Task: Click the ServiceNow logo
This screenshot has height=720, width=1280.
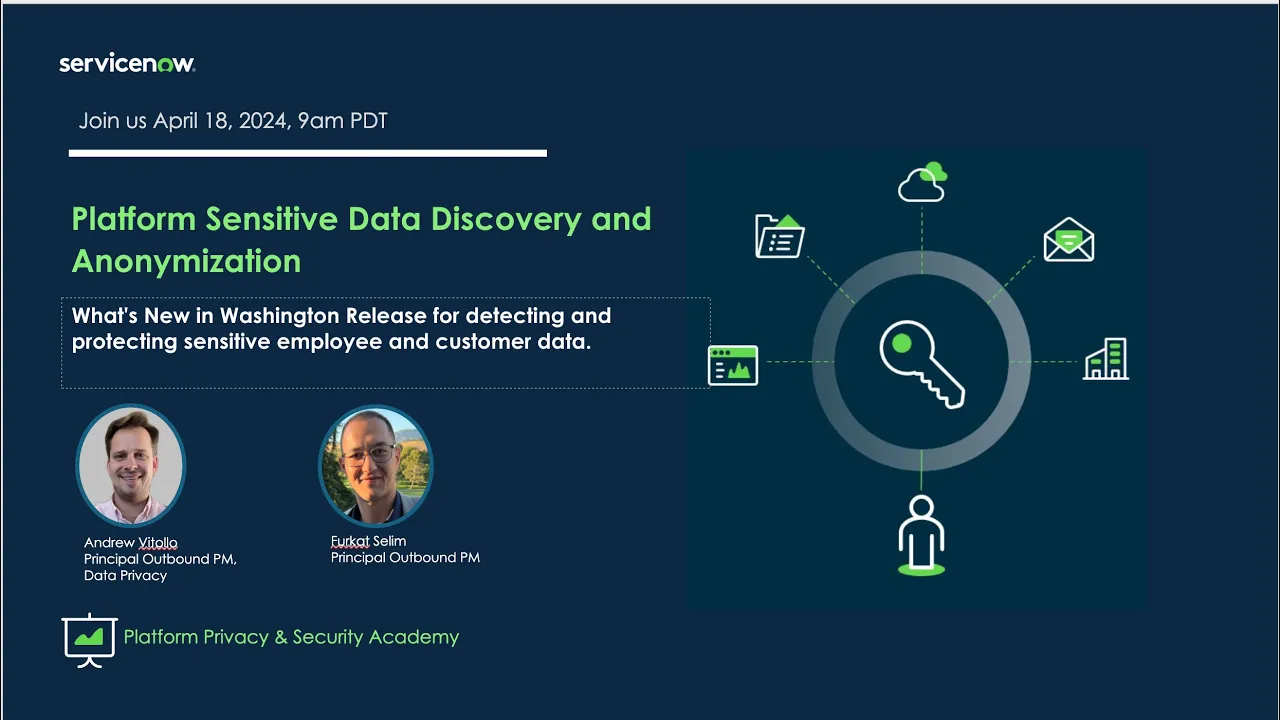Action: pos(127,63)
